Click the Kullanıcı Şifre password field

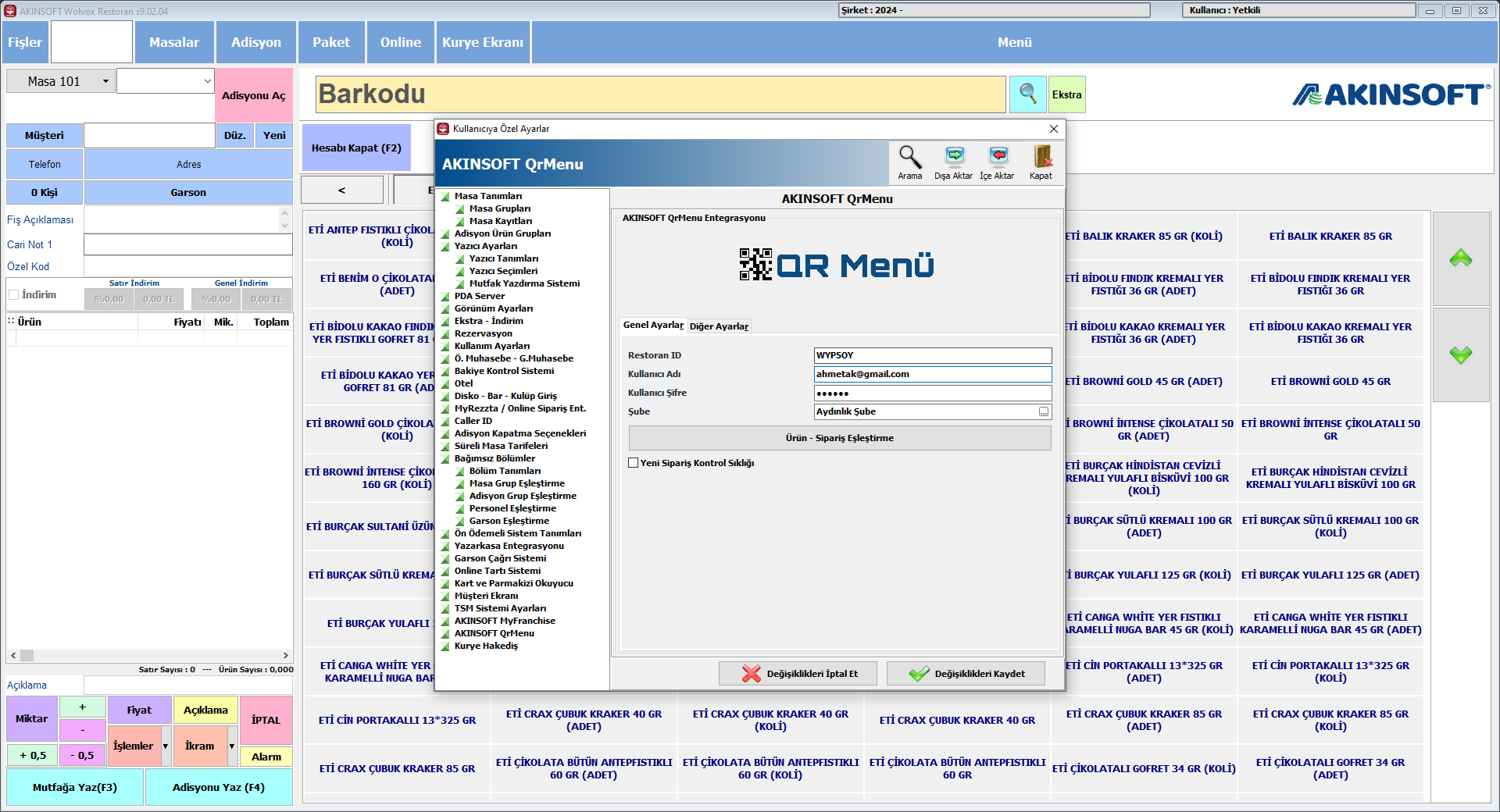933,393
